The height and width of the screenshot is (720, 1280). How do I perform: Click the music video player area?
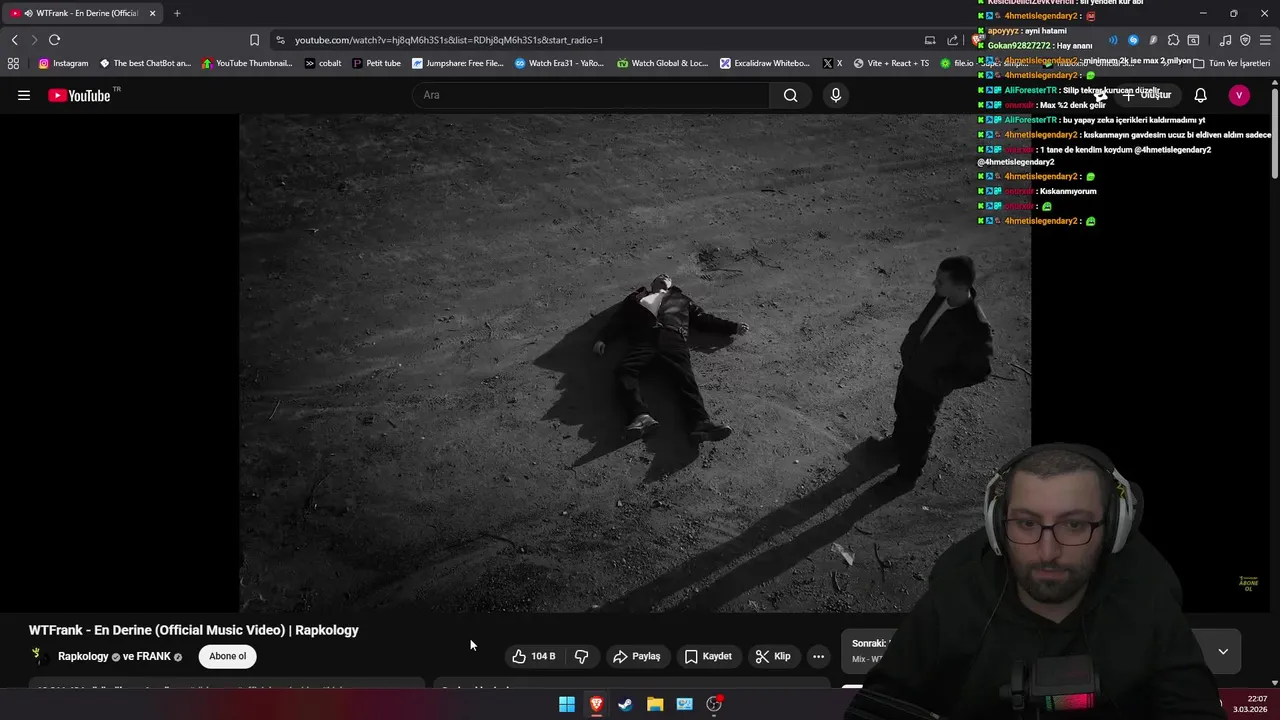(634, 362)
